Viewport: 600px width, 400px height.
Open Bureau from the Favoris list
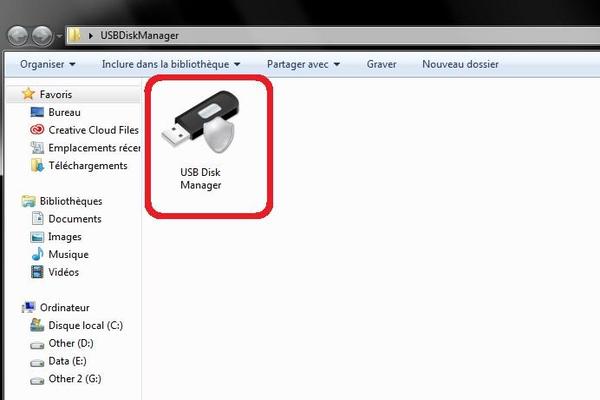(64, 113)
